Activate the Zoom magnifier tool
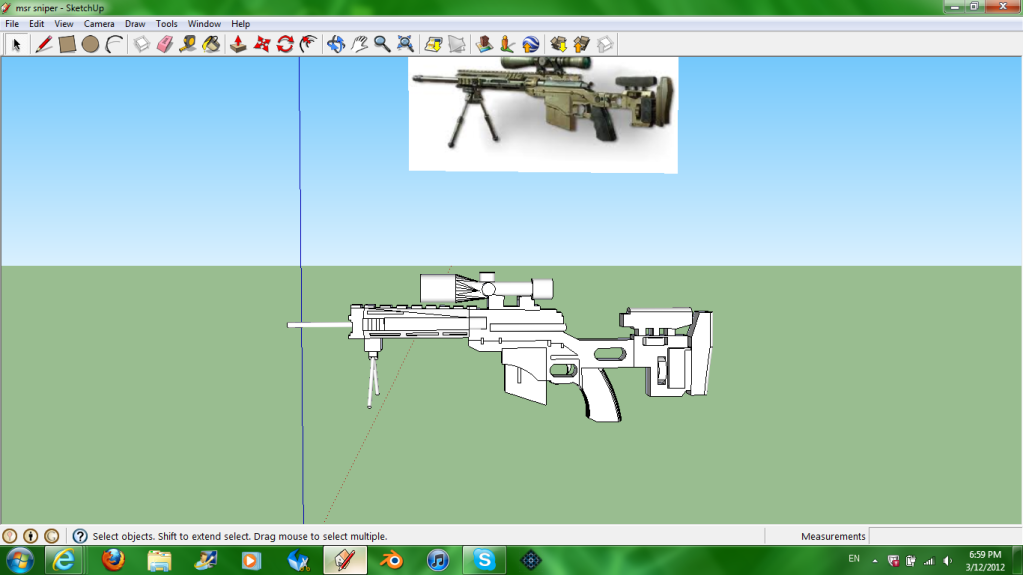 coord(382,44)
